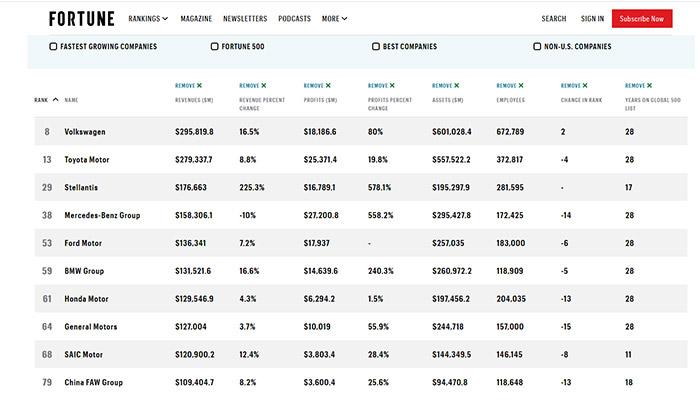Remove the Years on Global 500 column
Viewport: 700px width, 401px height.
coord(638,86)
